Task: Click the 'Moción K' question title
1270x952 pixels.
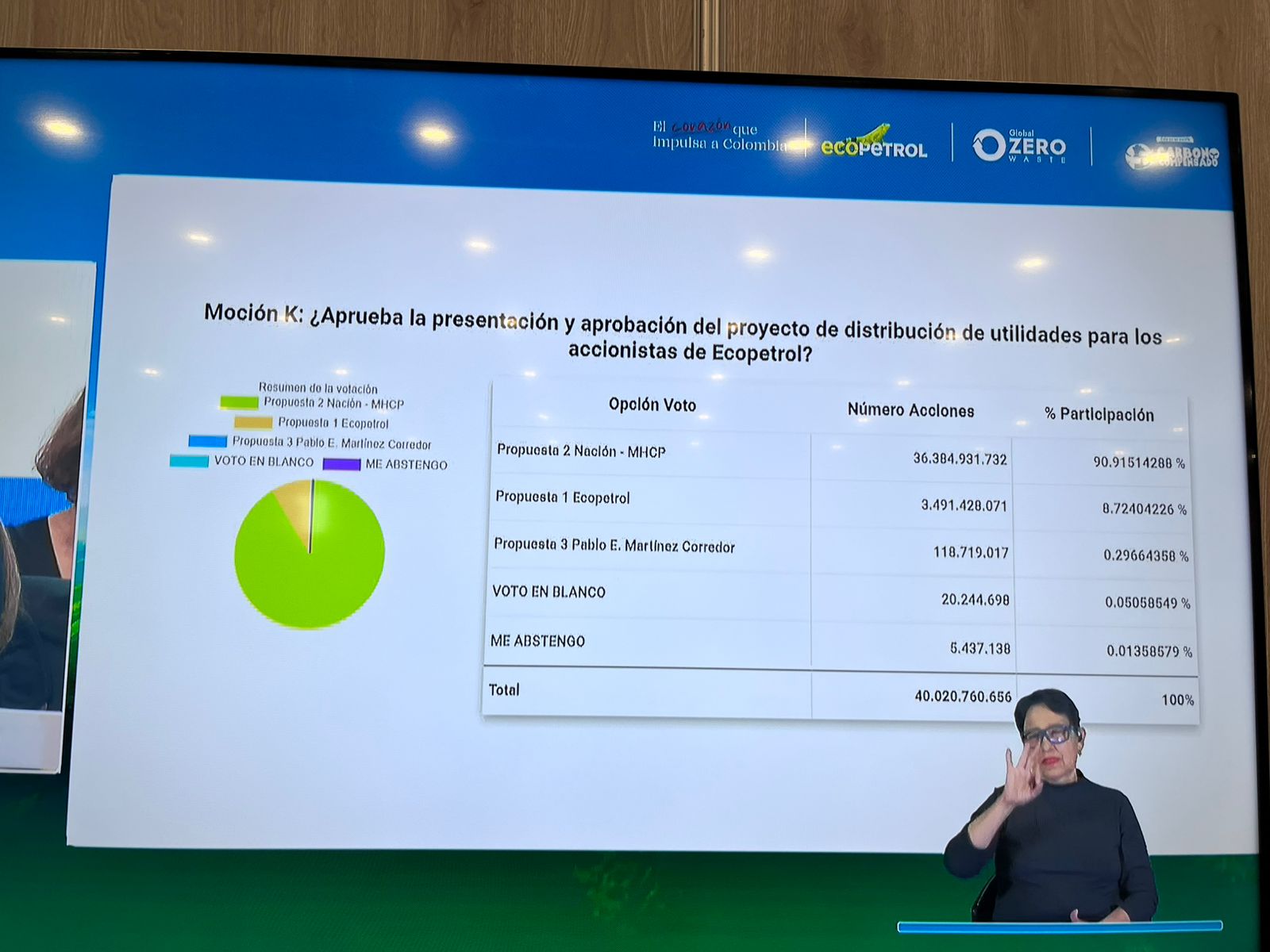Action: tap(683, 332)
